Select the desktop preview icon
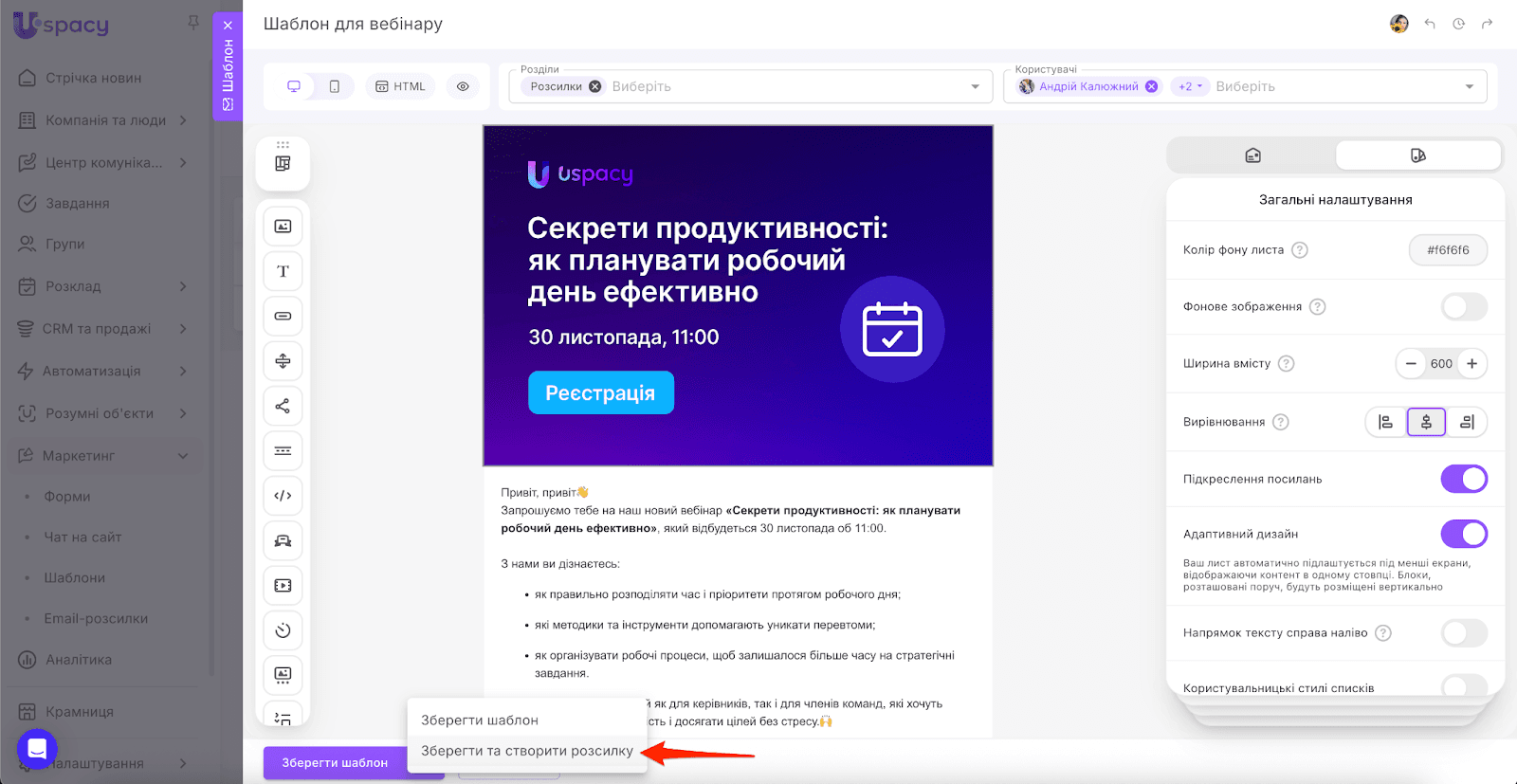The image size is (1517, 784). click(x=294, y=86)
